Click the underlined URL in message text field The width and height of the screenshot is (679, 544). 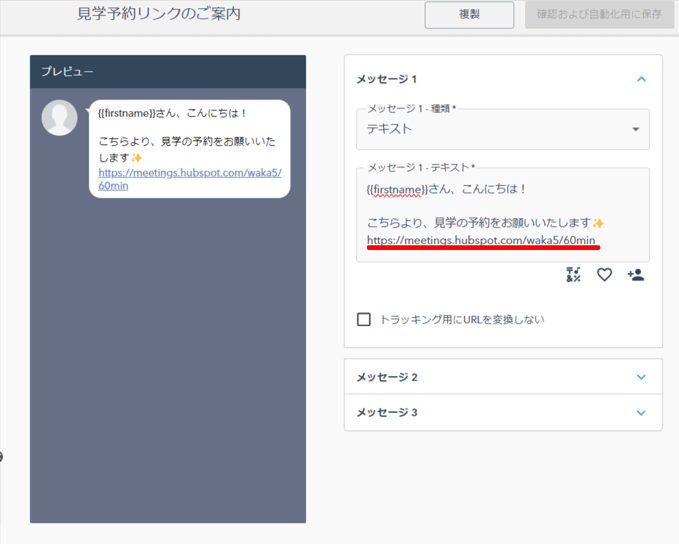click(481, 240)
